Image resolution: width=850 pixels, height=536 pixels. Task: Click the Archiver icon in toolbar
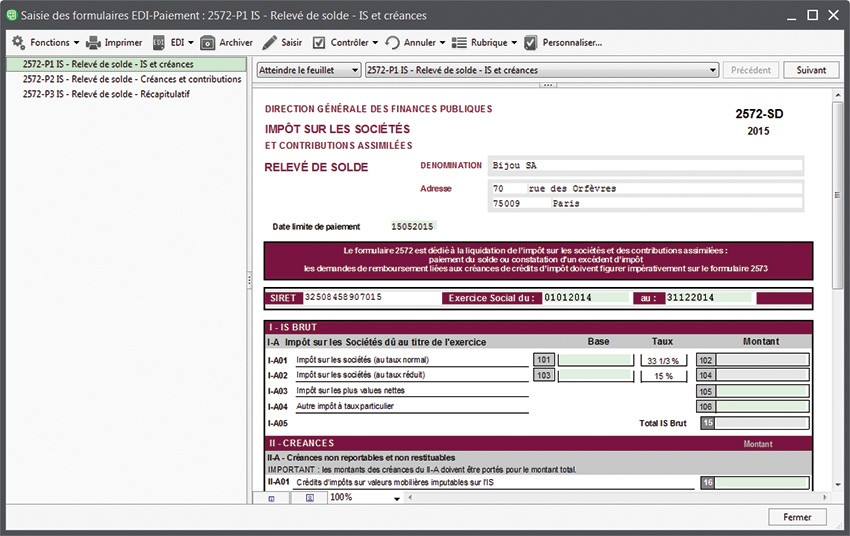tap(208, 43)
